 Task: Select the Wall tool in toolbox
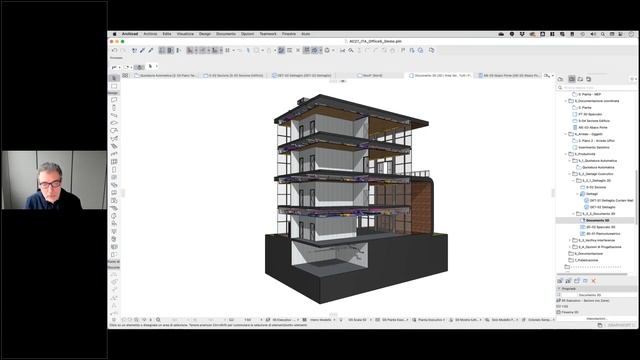114,100
